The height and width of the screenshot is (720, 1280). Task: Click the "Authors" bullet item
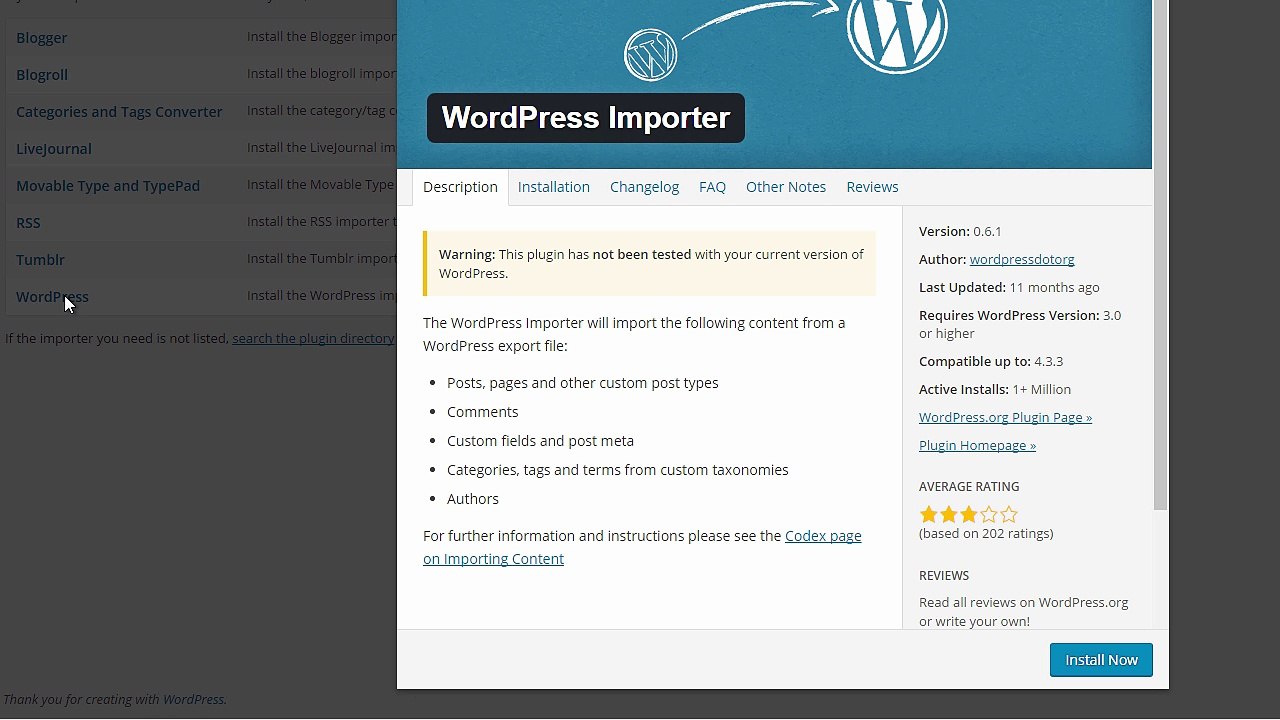473,499
